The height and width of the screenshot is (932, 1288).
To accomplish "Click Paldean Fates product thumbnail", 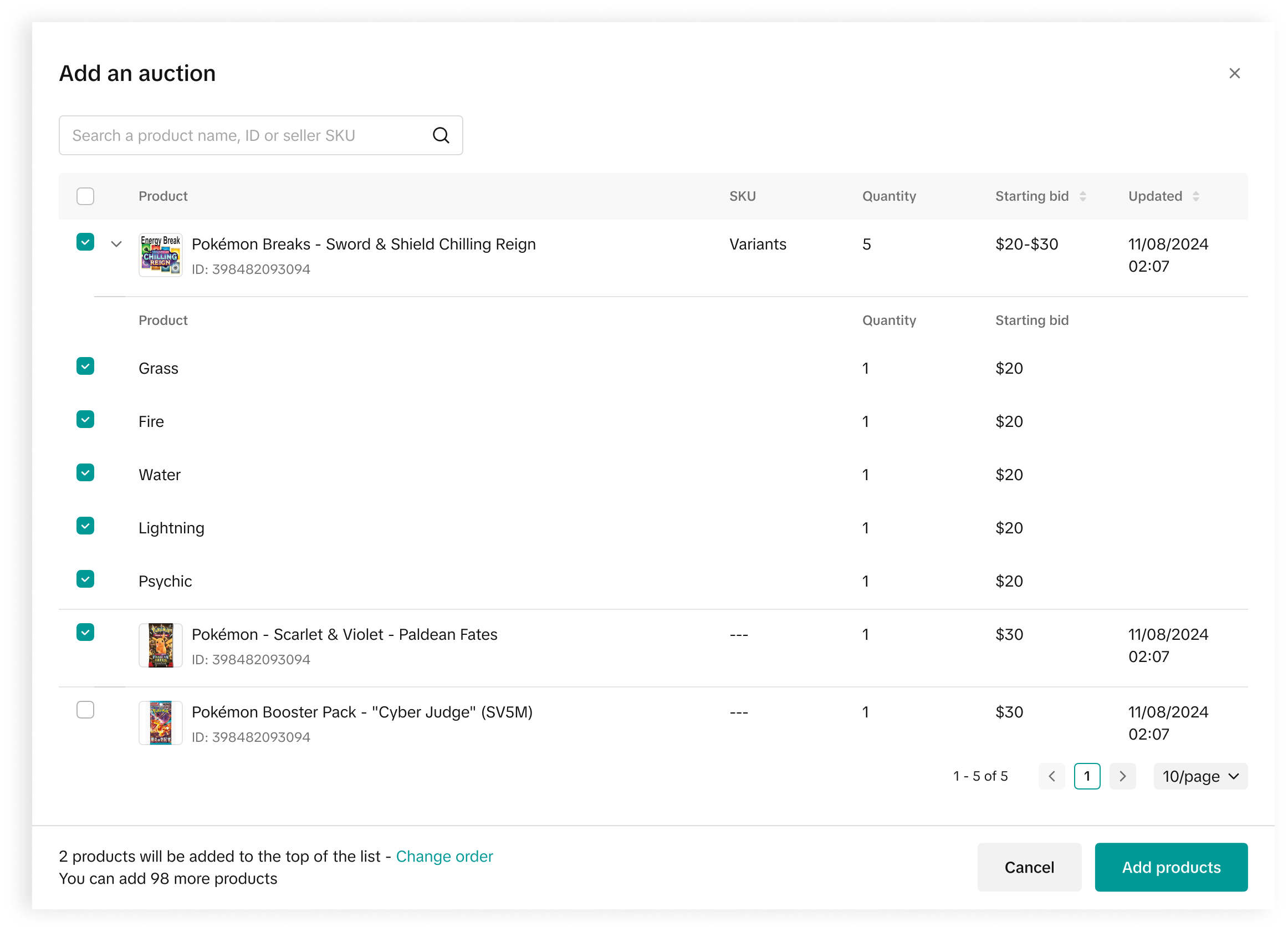I will (x=161, y=645).
